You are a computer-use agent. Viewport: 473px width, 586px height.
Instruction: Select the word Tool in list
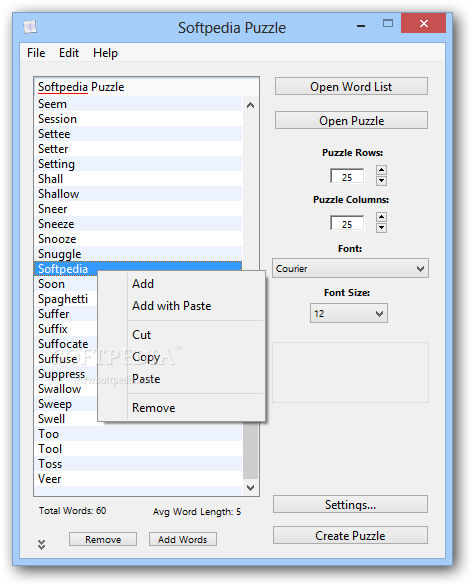[x=138, y=448]
